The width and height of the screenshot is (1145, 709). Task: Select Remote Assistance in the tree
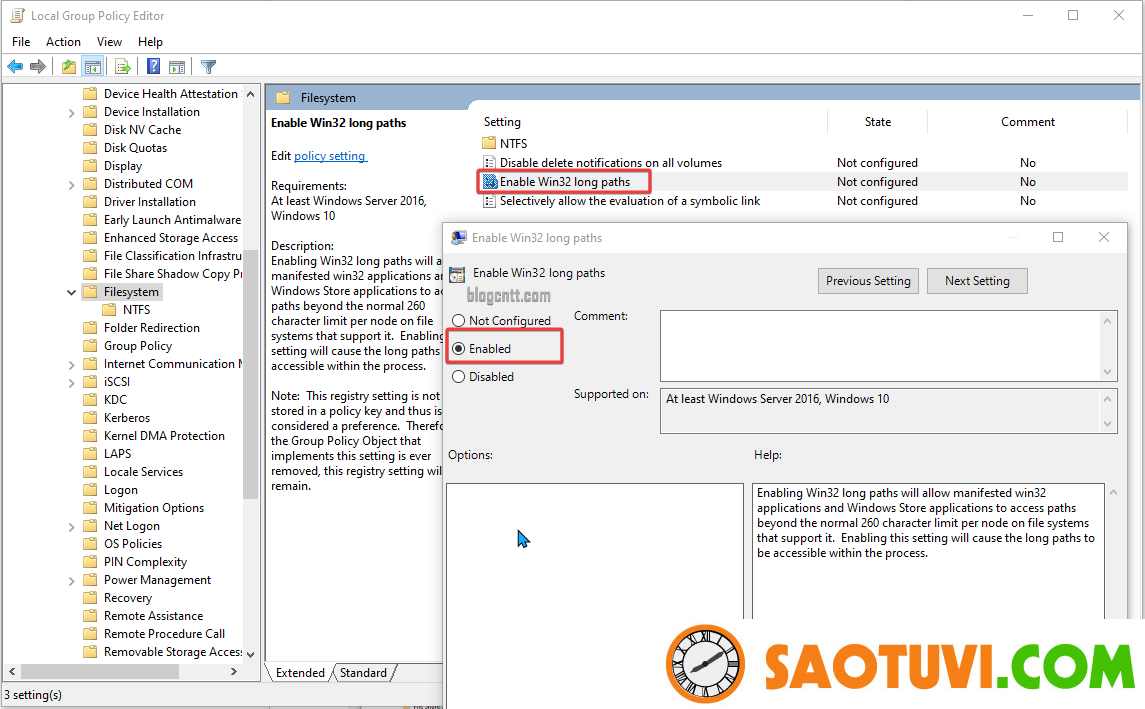(153, 616)
